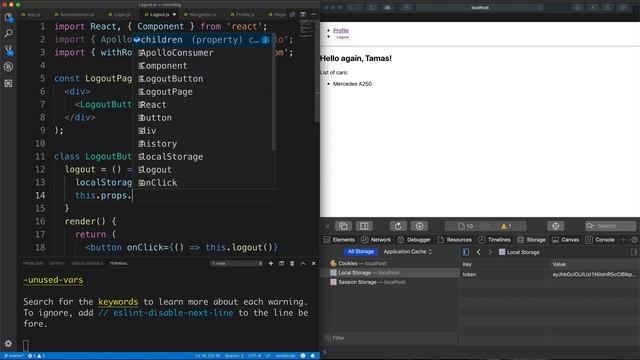Screen dimensions: 640x360
Task: Switch to the Login.js editor tab
Action: tap(120, 14)
